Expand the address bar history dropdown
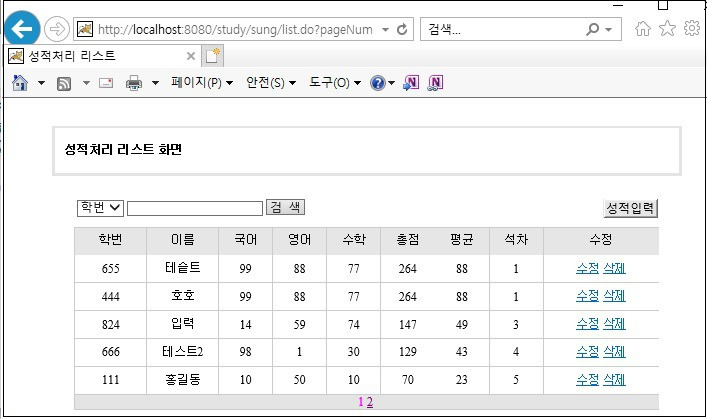This screenshot has height=419, width=707. point(386,30)
